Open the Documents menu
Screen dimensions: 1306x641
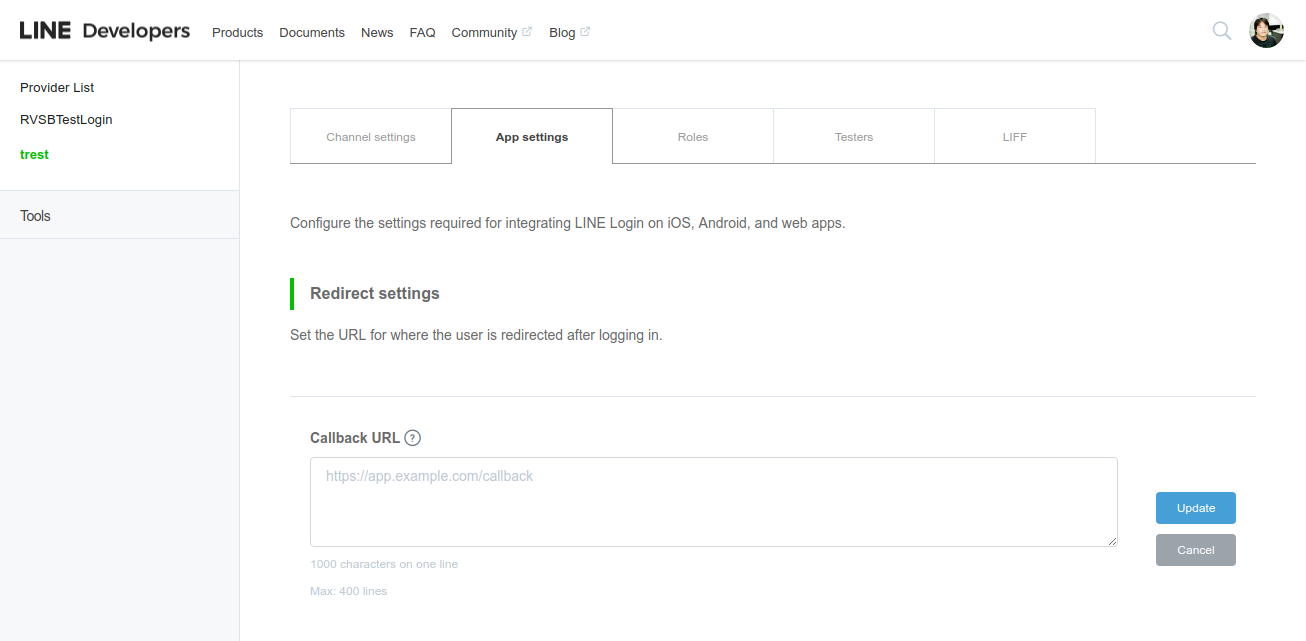[x=312, y=32]
